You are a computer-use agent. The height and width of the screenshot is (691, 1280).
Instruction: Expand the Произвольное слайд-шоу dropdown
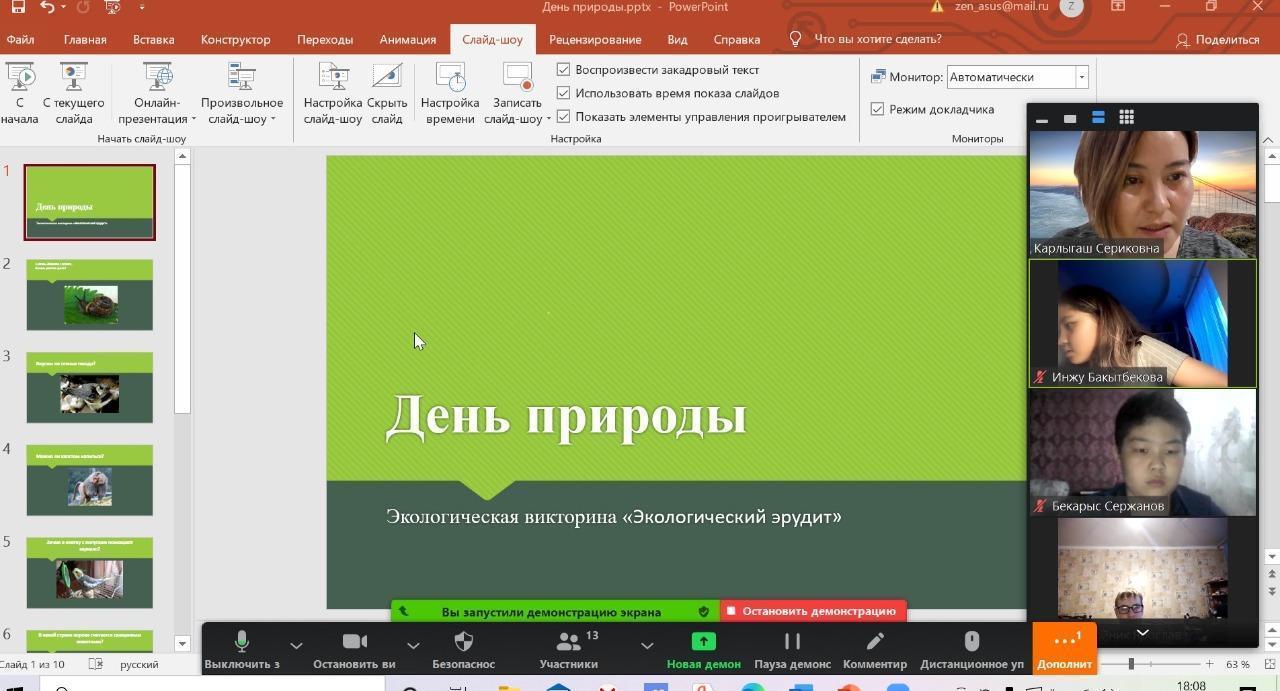coord(273,119)
